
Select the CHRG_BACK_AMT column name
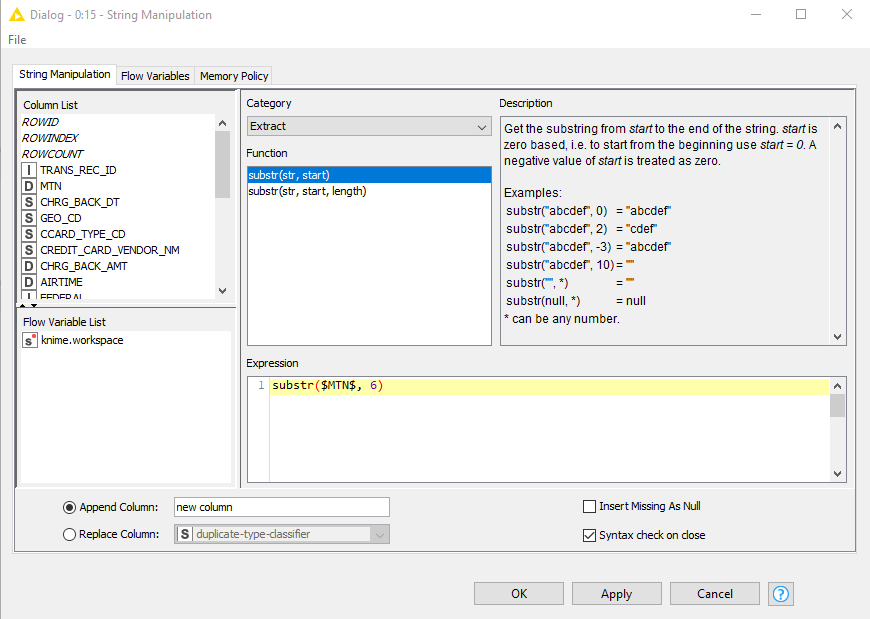[84, 267]
